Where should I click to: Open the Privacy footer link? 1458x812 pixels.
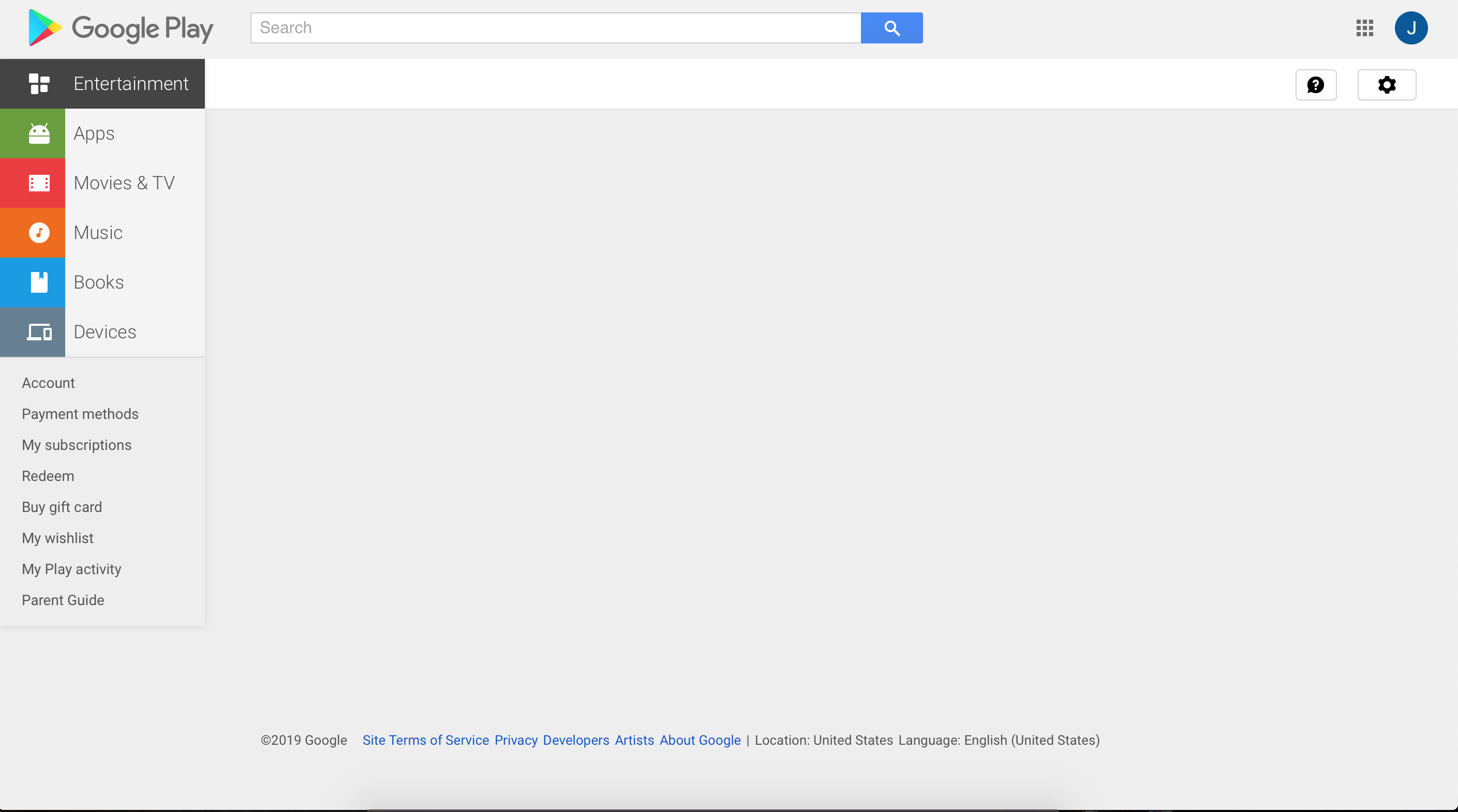[x=516, y=740]
